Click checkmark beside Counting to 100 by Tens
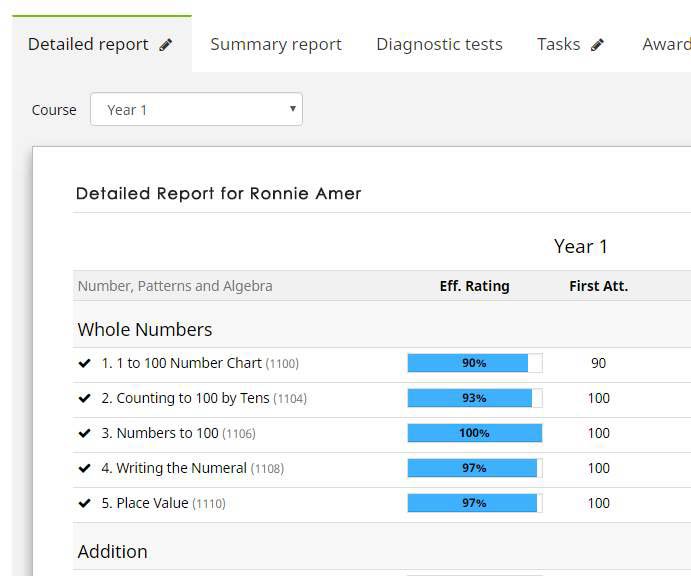This screenshot has width=691, height=576. (85, 399)
